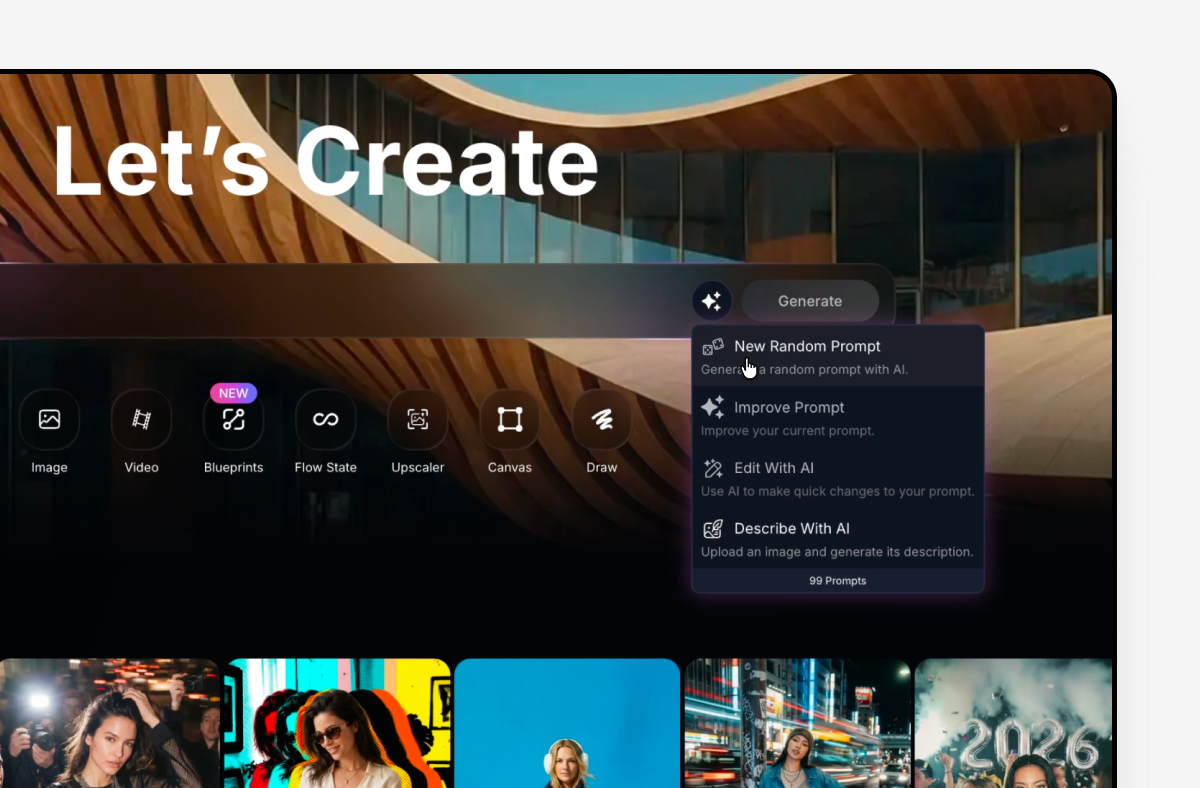Launch the Flow State tool
The height and width of the screenshot is (788, 1200).
tap(325, 419)
